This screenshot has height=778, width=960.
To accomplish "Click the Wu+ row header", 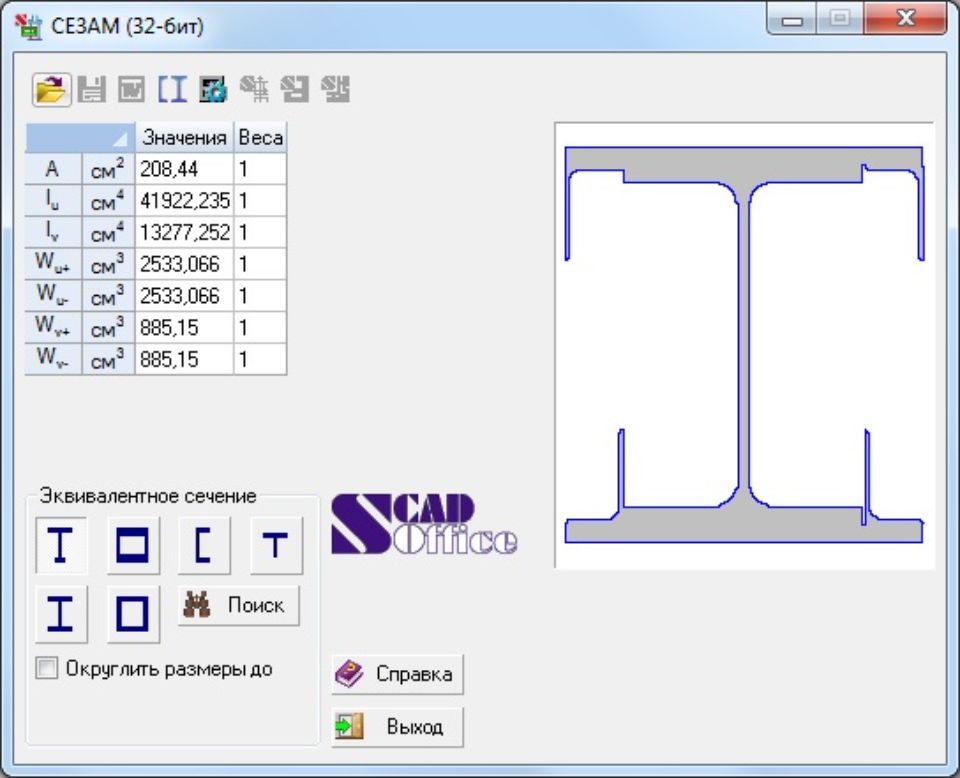I will pyautogui.click(x=53, y=265).
